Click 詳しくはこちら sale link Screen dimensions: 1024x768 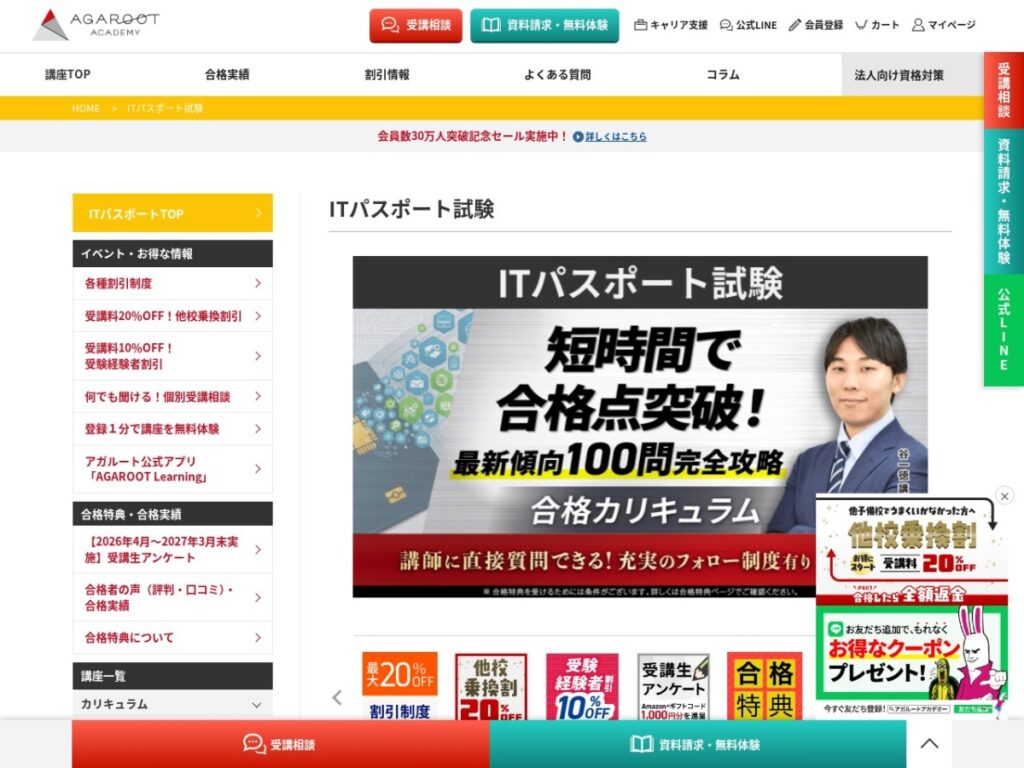point(616,136)
